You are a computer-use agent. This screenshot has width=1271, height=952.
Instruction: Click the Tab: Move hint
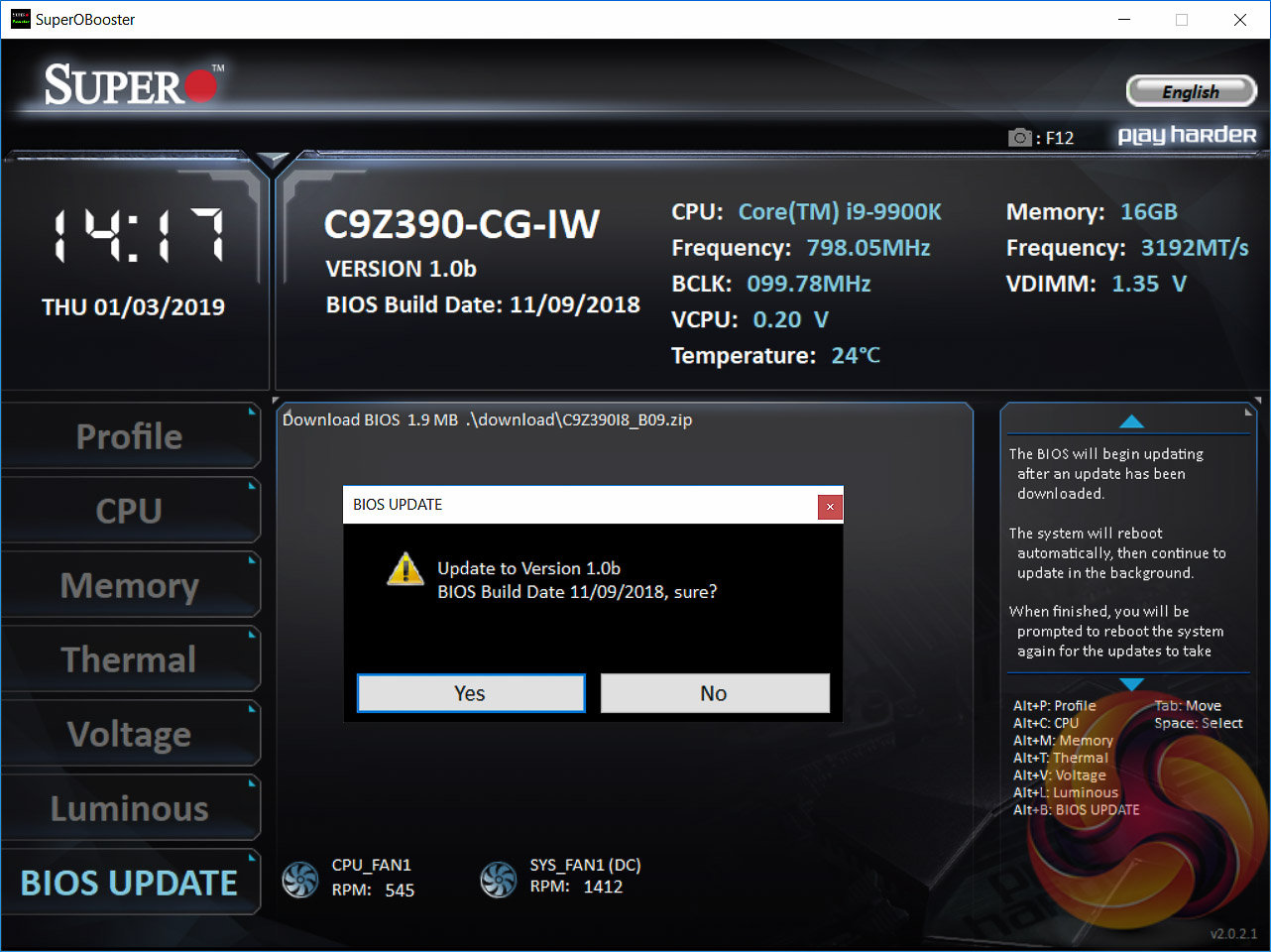1188,706
